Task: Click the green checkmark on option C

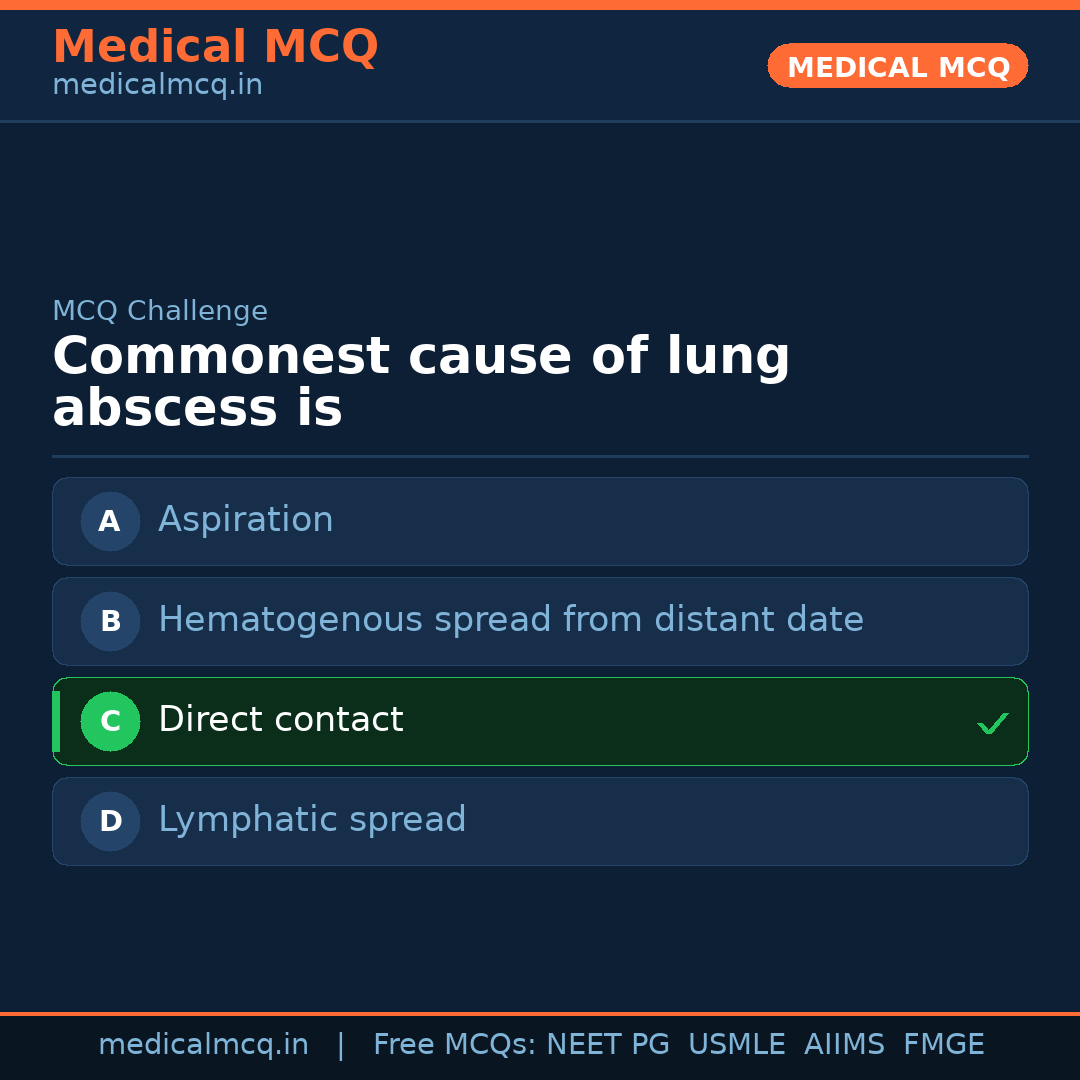Action: coord(992,722)
